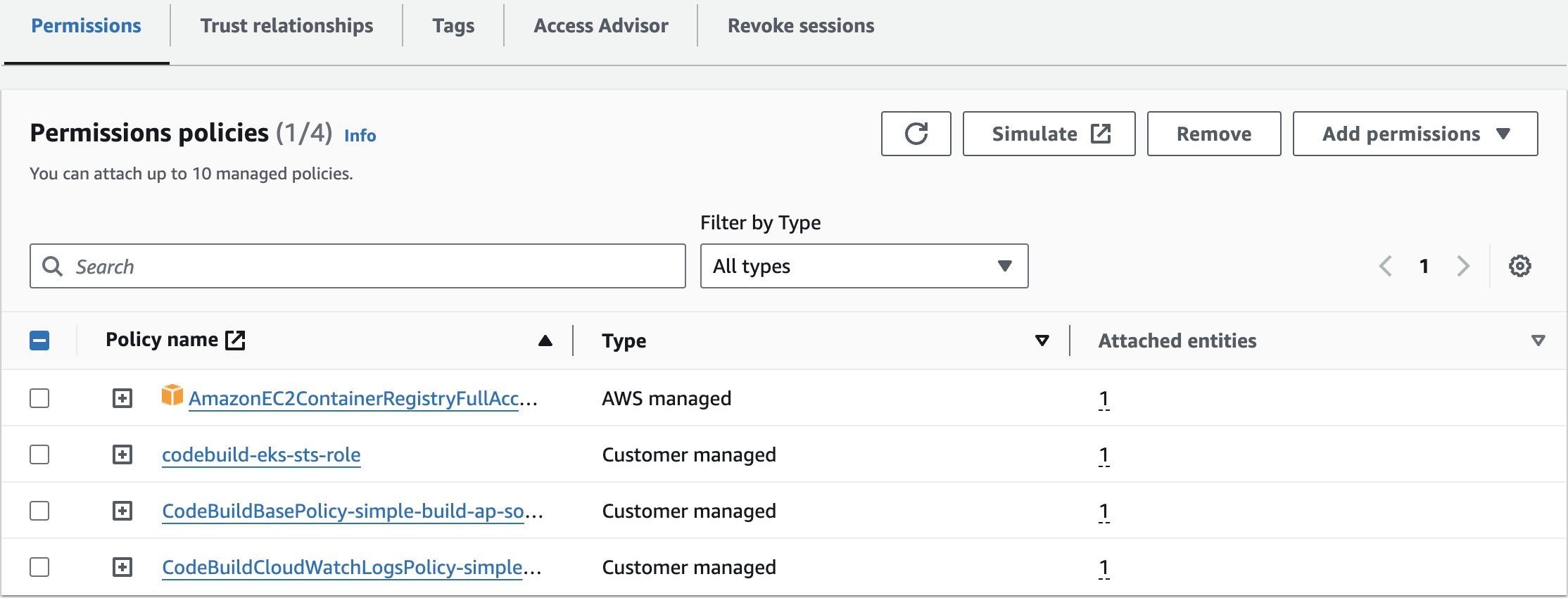1568x598 pixels.
Task: Check the AmazonEC2ContainerRegistryFullAccess row checkbox
Action: [39, 398]
